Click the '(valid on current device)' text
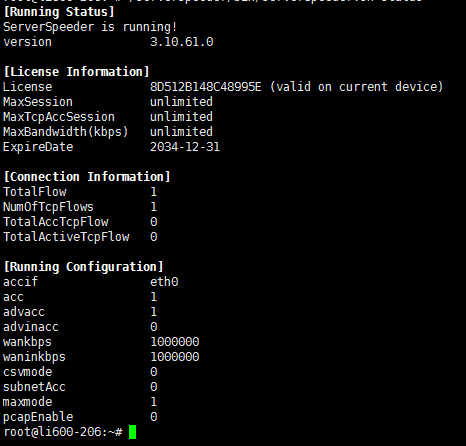Image resolution: width=466 pixels, height=446 pixels. point(356,87)
